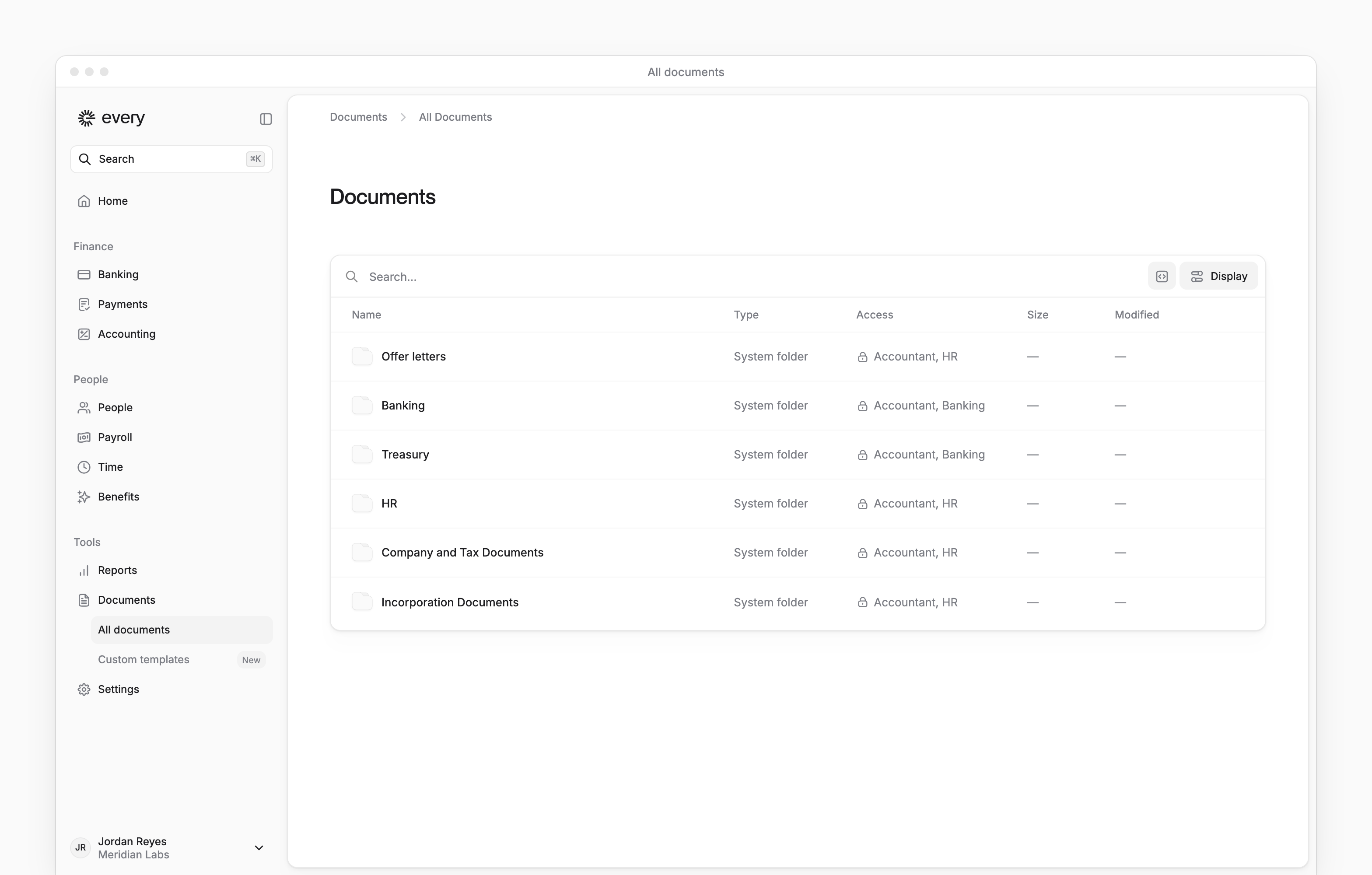This screenshot has height=875, width=1372.
Task: Open the Banking sidebar item
Action: tap(171, 274)
